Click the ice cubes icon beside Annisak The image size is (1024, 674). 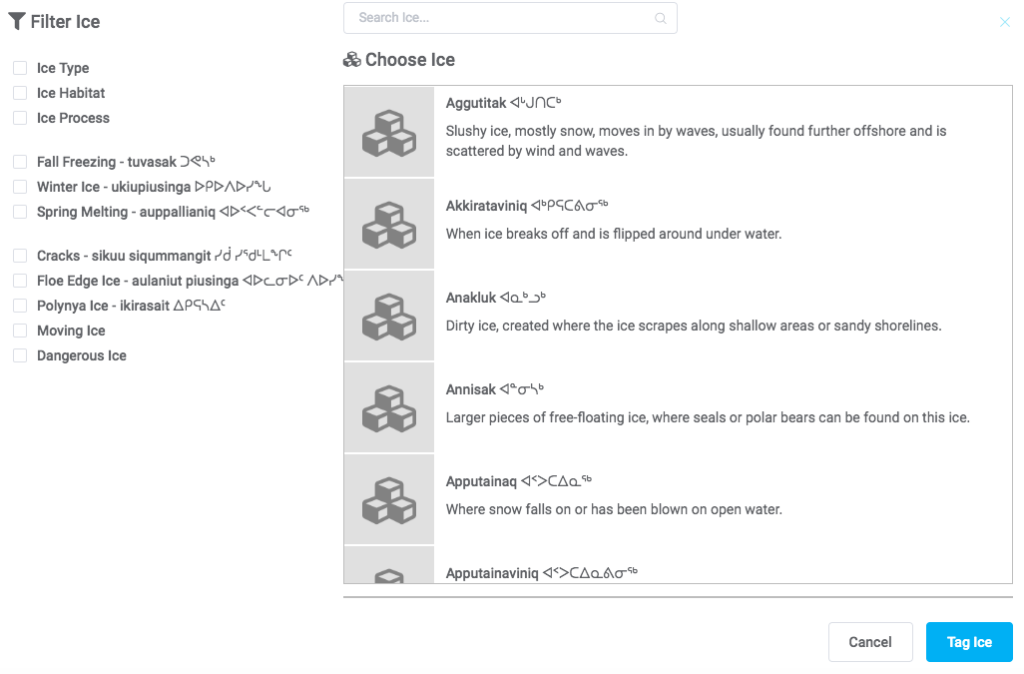pyautogui.click(x=389, y=408)
